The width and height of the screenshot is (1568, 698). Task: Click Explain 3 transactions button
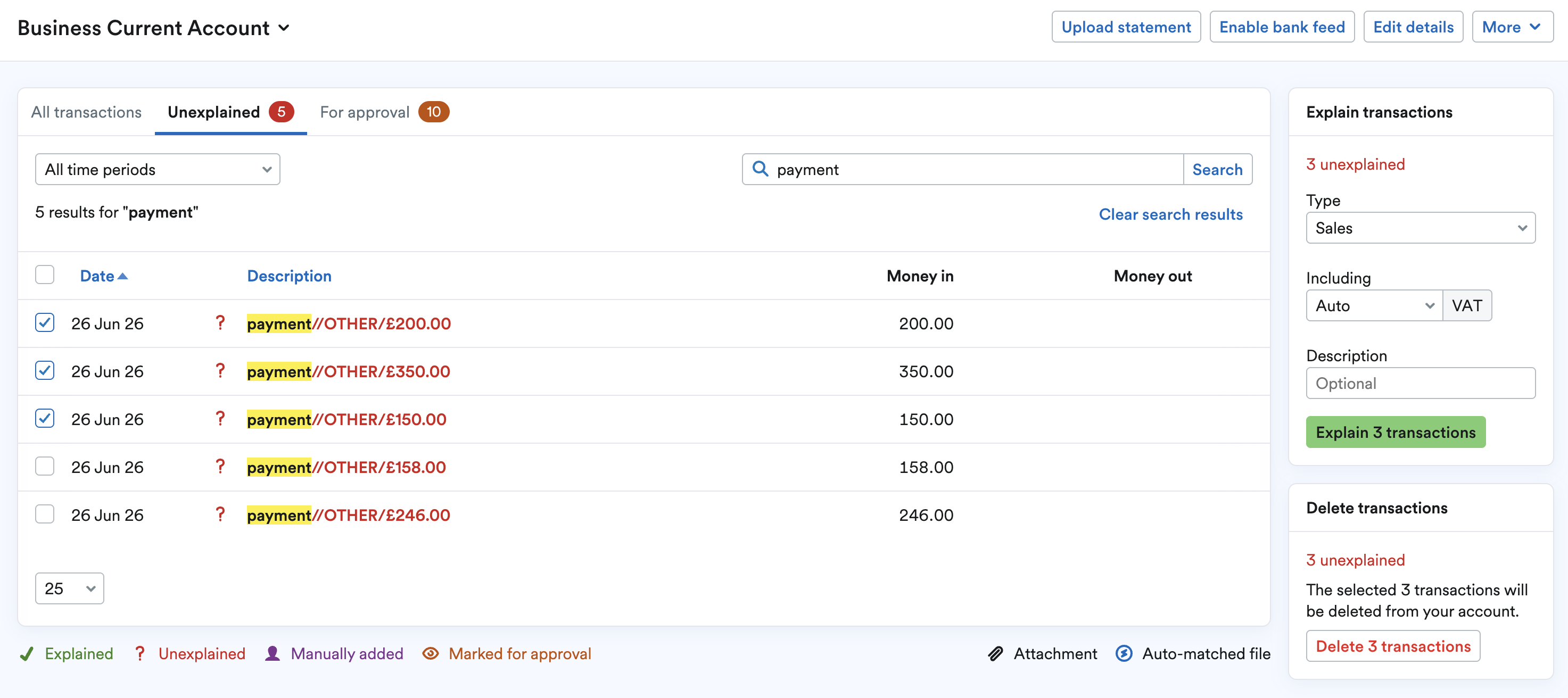[x=1395, y=432]
